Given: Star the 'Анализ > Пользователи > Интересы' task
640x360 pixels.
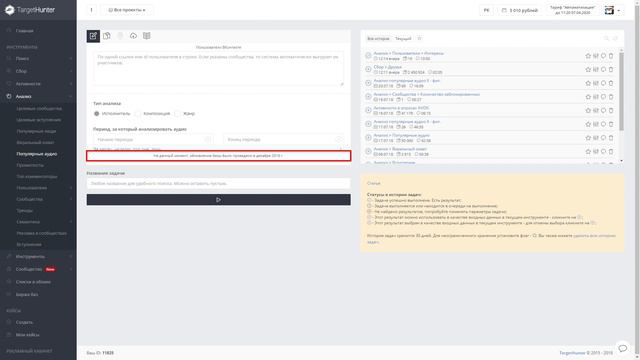Looking at the screenshot, I should coord(588,56).
